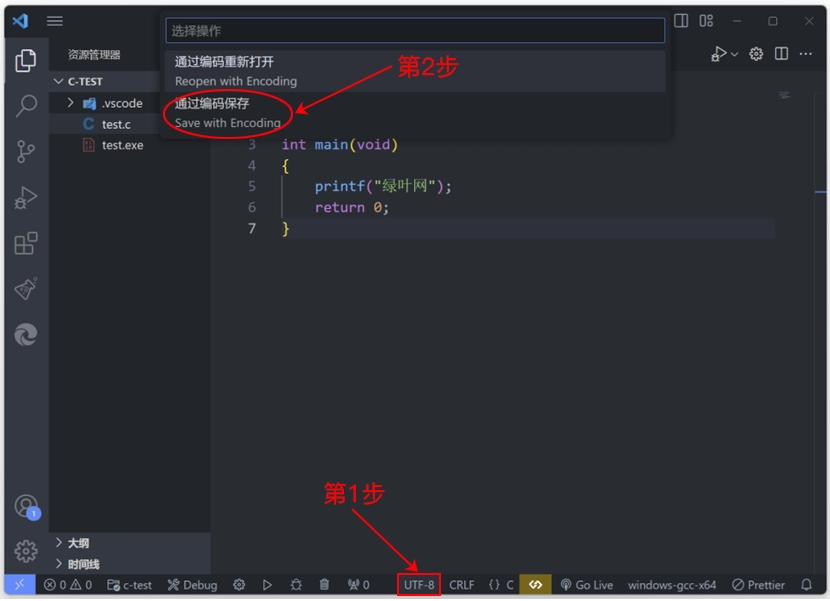
Task: Open the Run and Debug view
Action: pos(26,196)
